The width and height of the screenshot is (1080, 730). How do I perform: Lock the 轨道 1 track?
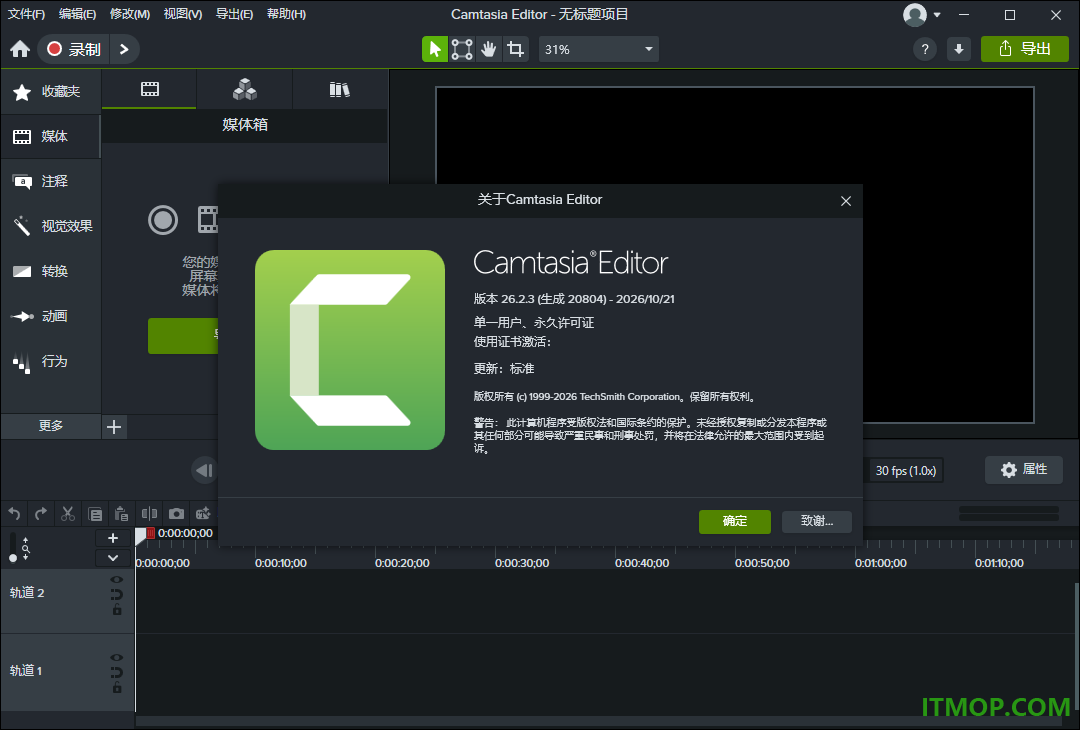116,687
